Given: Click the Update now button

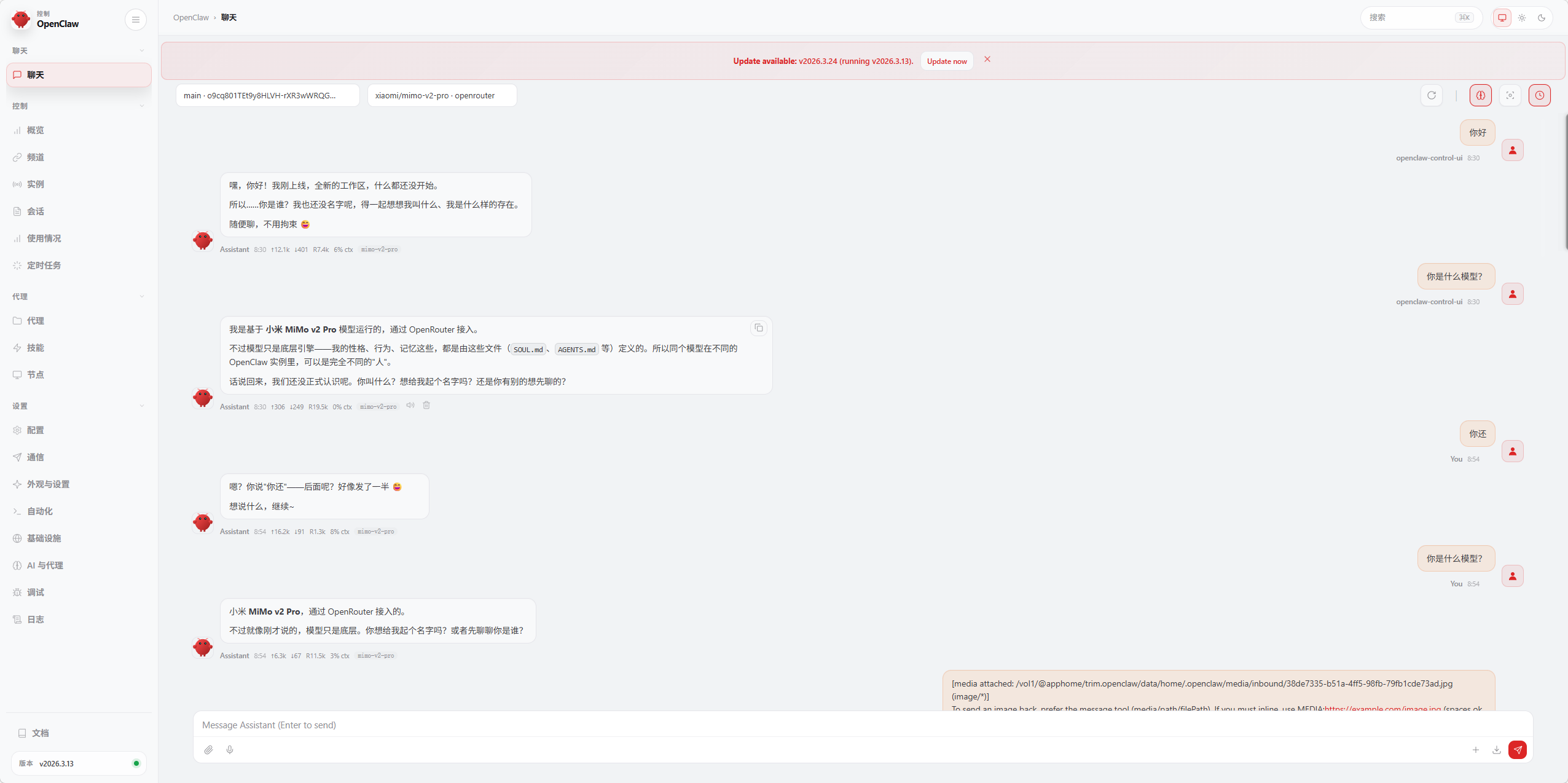Looking at the screenshot, I should (947, 61).
